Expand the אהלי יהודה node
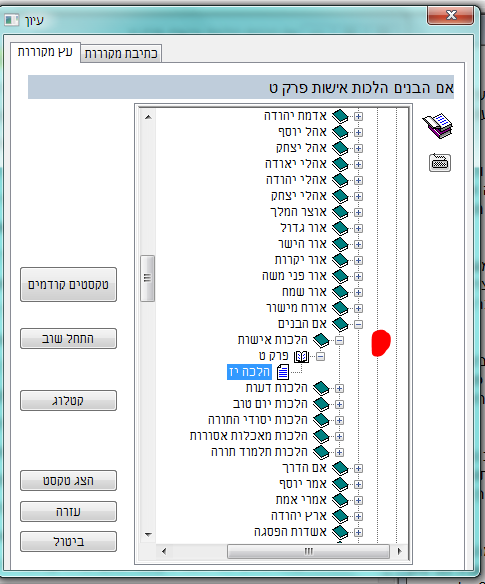485x584 pixels. click(x=358, y=181)
